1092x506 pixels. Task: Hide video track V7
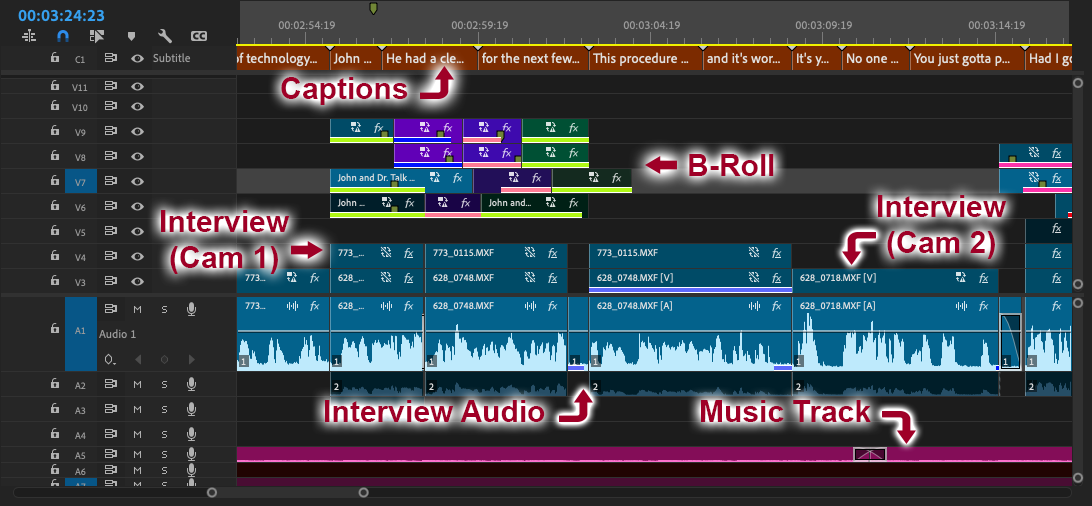[138, 181]
